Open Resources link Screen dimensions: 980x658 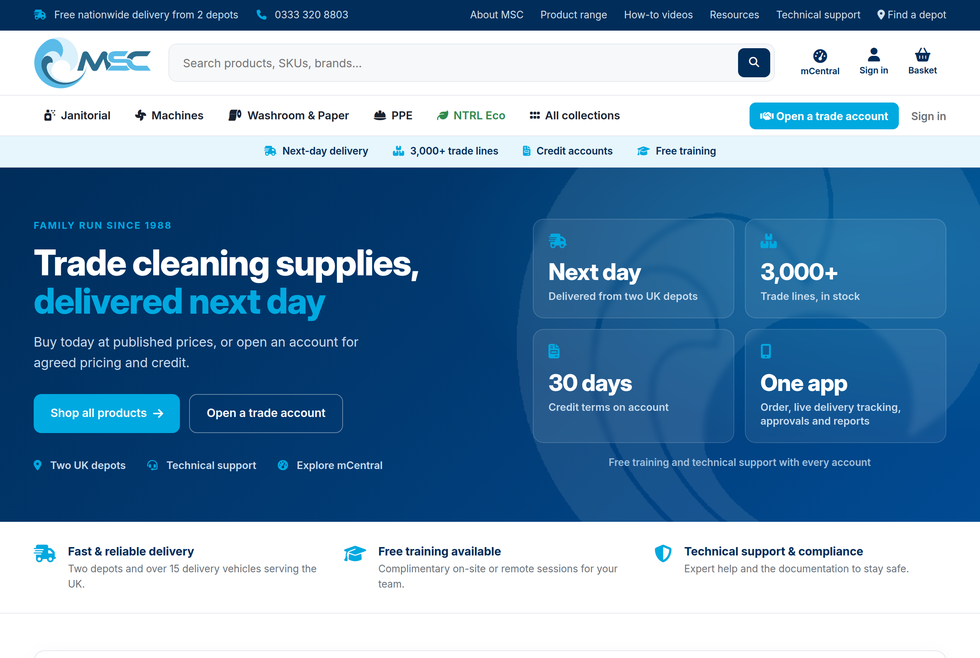734,14
